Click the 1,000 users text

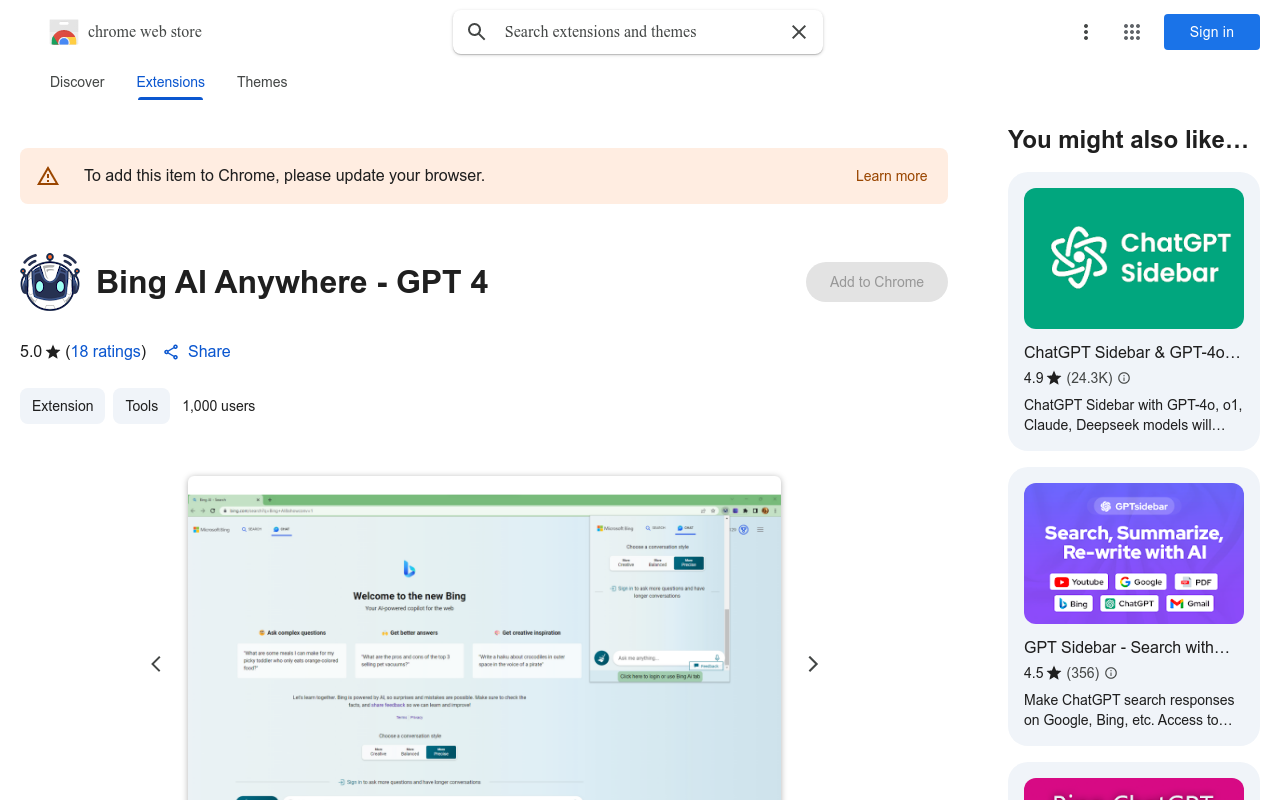(x=219, y=406)
